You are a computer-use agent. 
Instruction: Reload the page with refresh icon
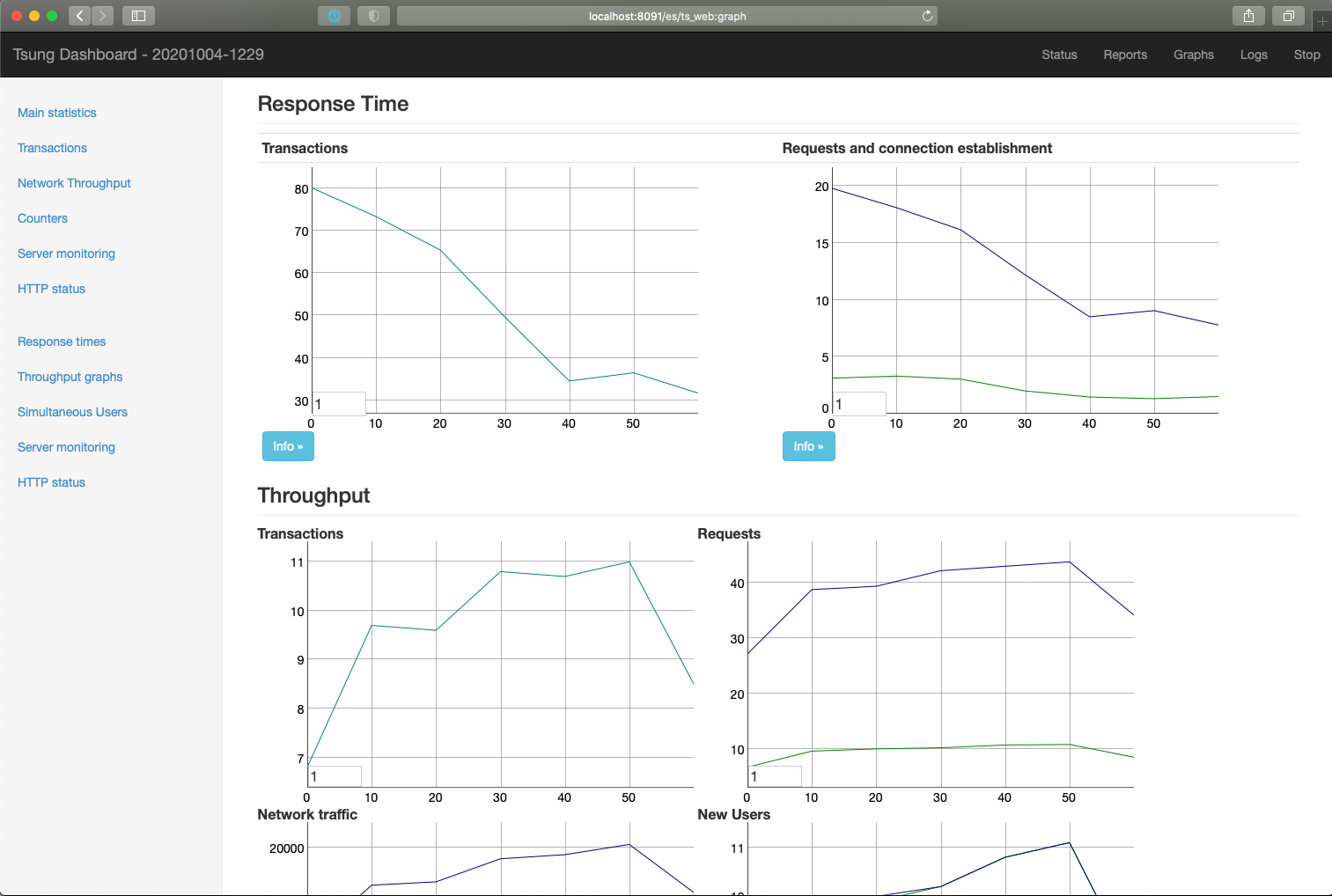927,16
